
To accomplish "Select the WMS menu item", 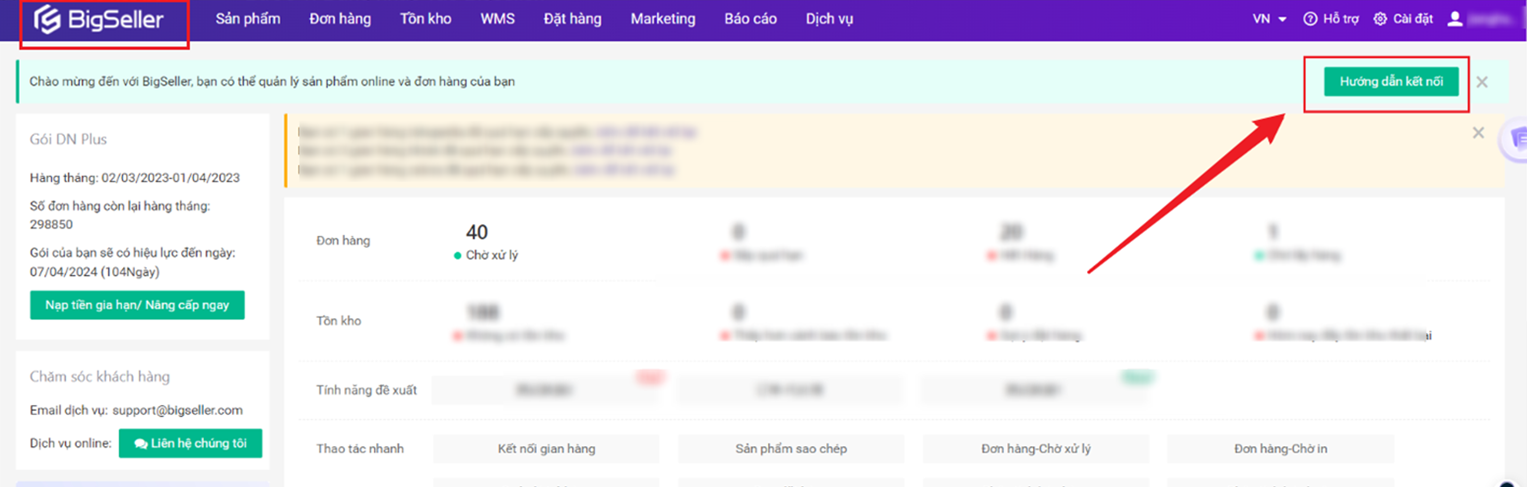I will [x=497, y=19].
